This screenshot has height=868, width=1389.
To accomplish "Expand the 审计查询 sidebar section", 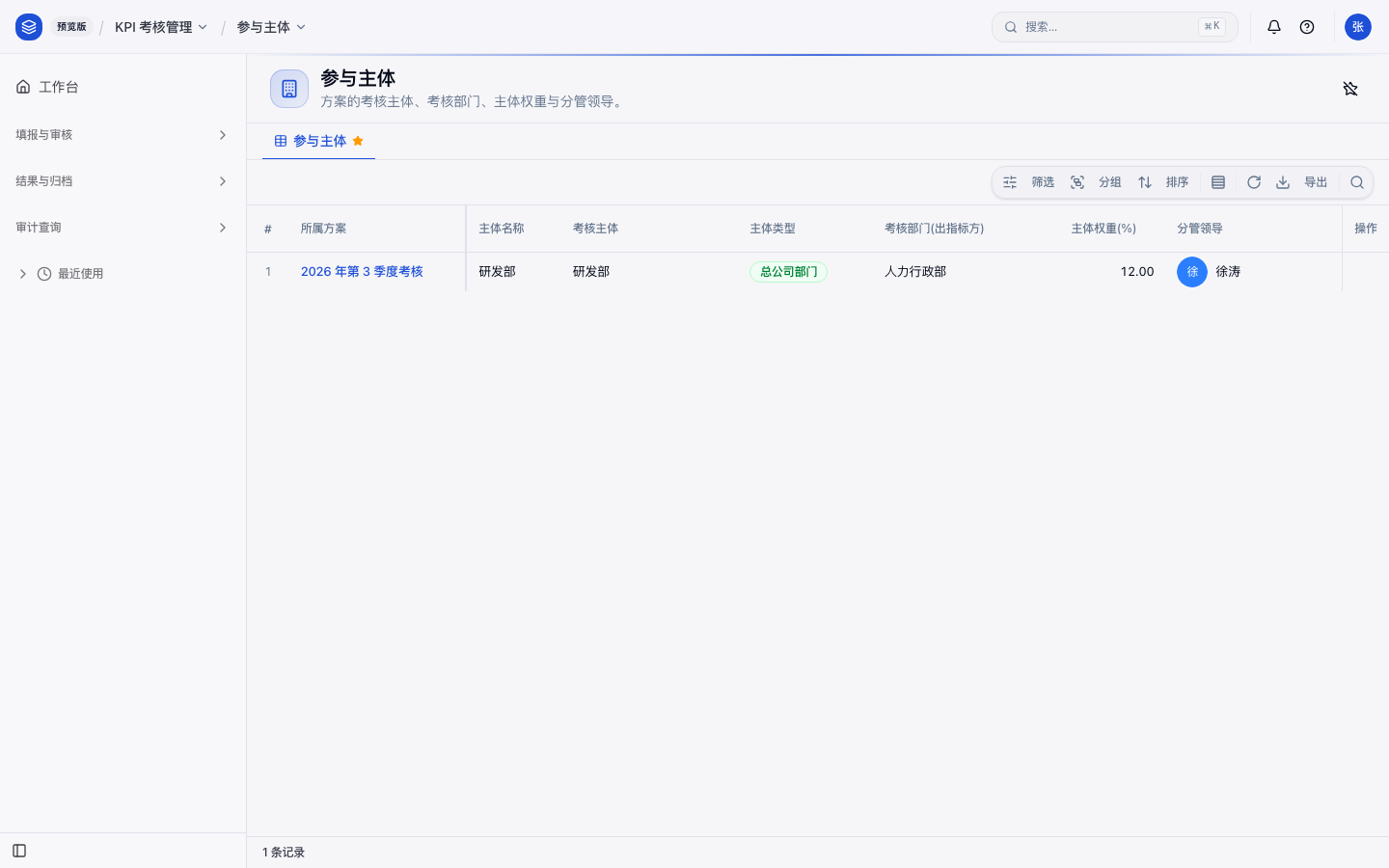I will pos(123,228).
